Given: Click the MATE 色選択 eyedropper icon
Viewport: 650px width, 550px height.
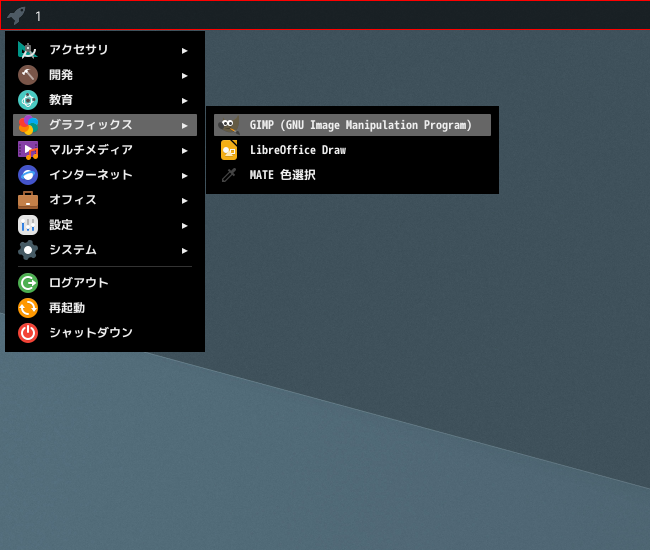Looking at the screenshot, I should (x=229, y=175).
